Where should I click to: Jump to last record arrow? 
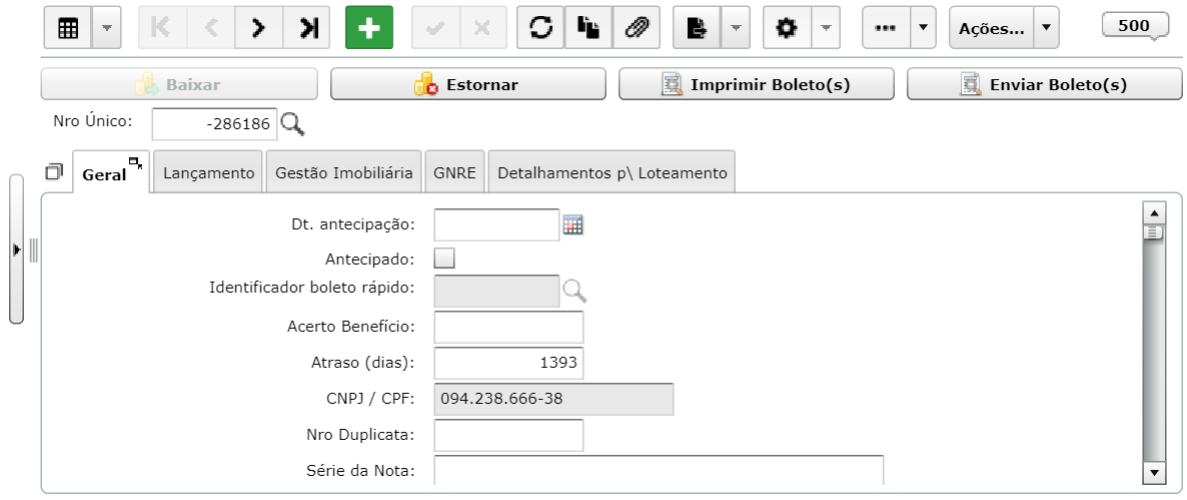pyautogui.click(x=307, y=28)
